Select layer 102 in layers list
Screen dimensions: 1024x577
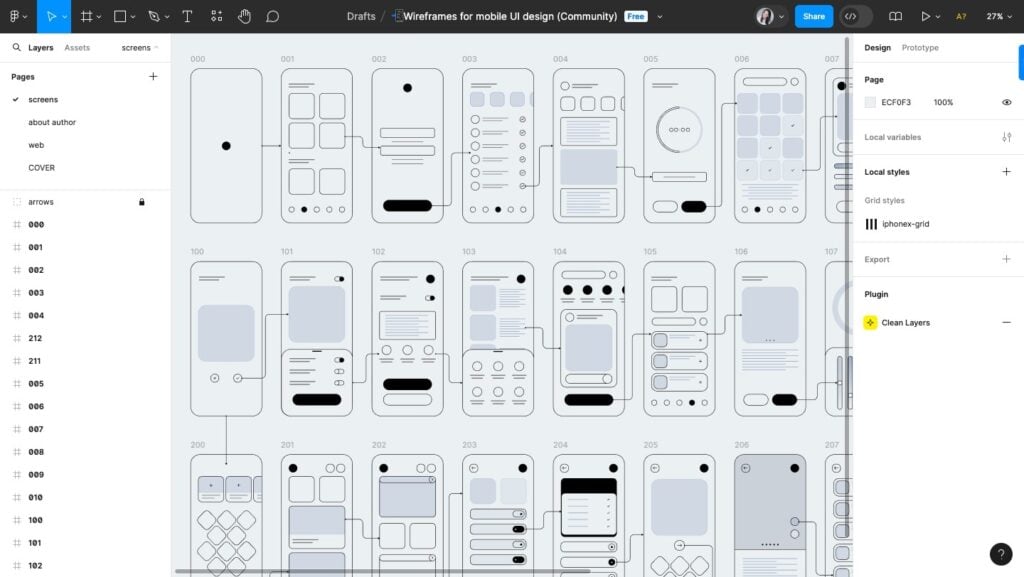click(35, 566)
